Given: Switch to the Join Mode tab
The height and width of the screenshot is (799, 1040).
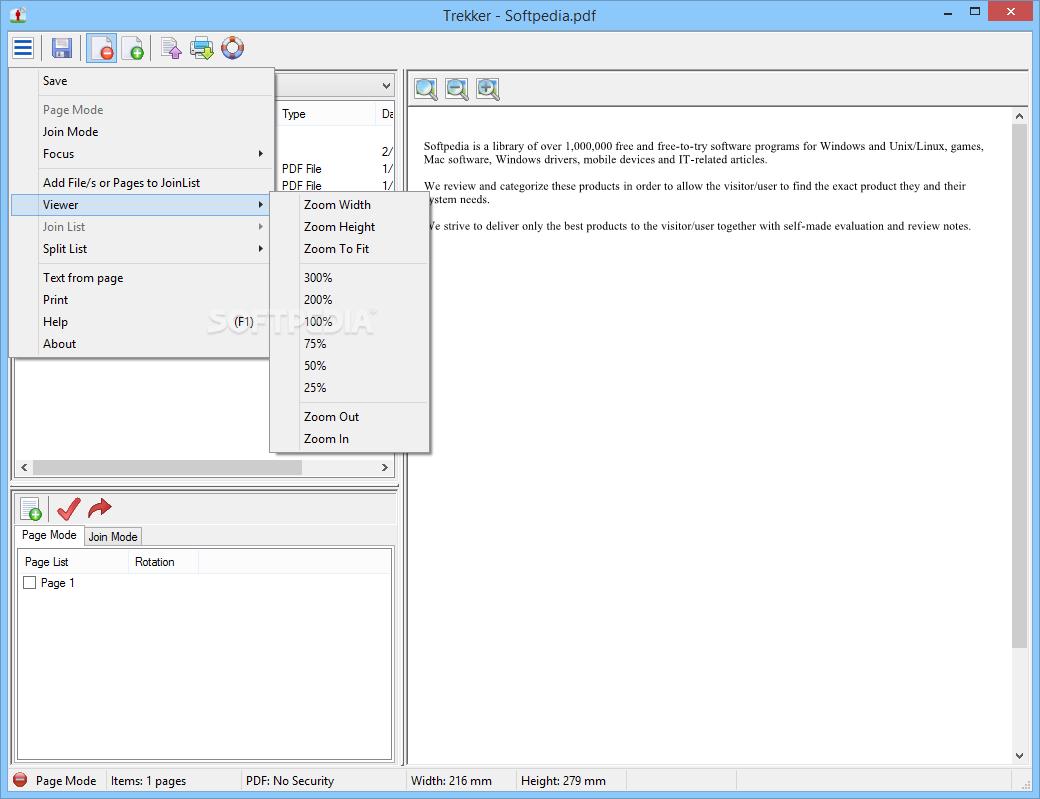Looking at the screenshot, I should [x=113, y=536].
